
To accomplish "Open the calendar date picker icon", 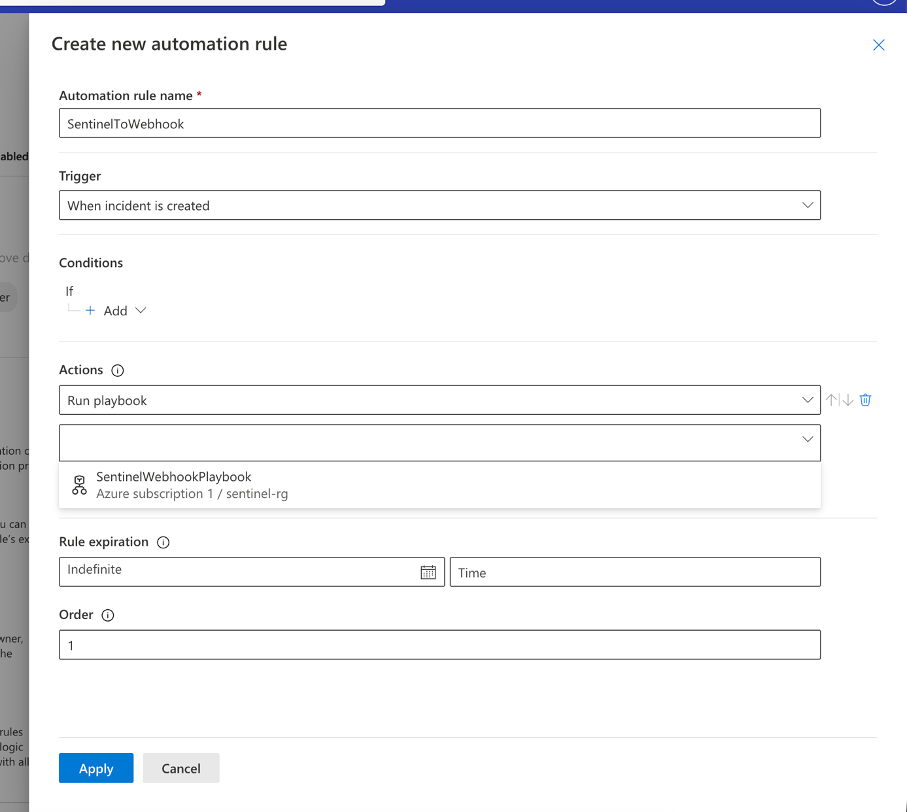I will [x=428, y=572].
